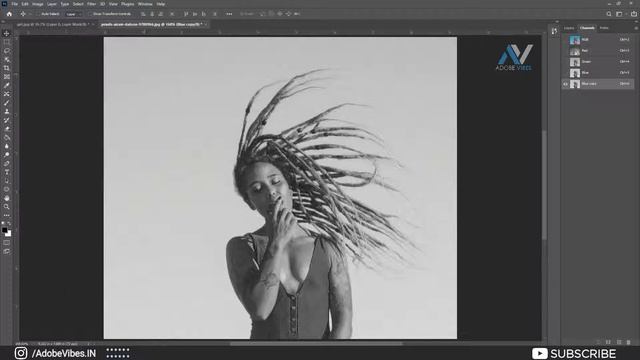The image size is (640, 360).
Task: Select the Rectangular Marquee tool
Action: pyautogui.click(x=7, y=42)
